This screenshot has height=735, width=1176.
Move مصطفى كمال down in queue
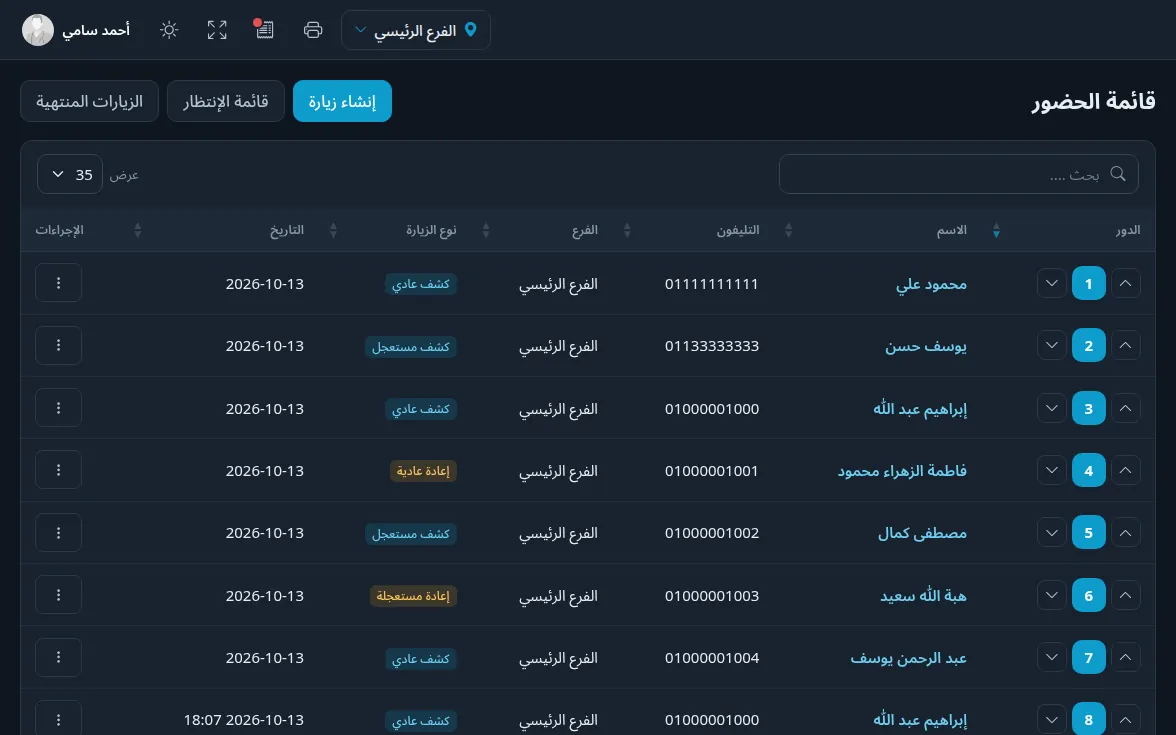[x=1052, y=533]
